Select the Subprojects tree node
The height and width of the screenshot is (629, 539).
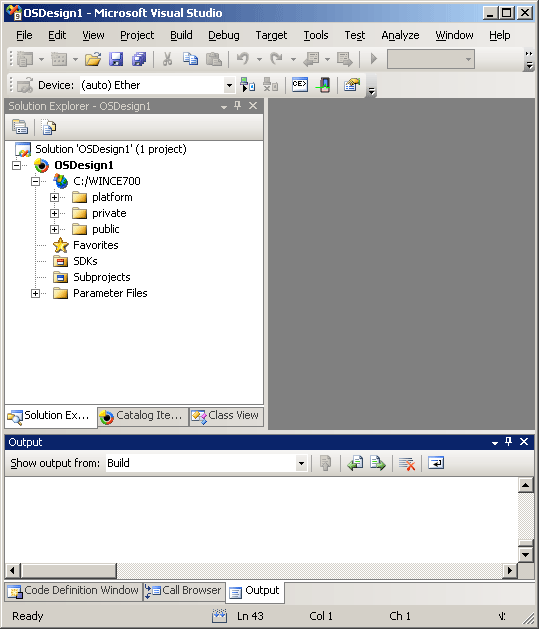(x=101, y=277)
